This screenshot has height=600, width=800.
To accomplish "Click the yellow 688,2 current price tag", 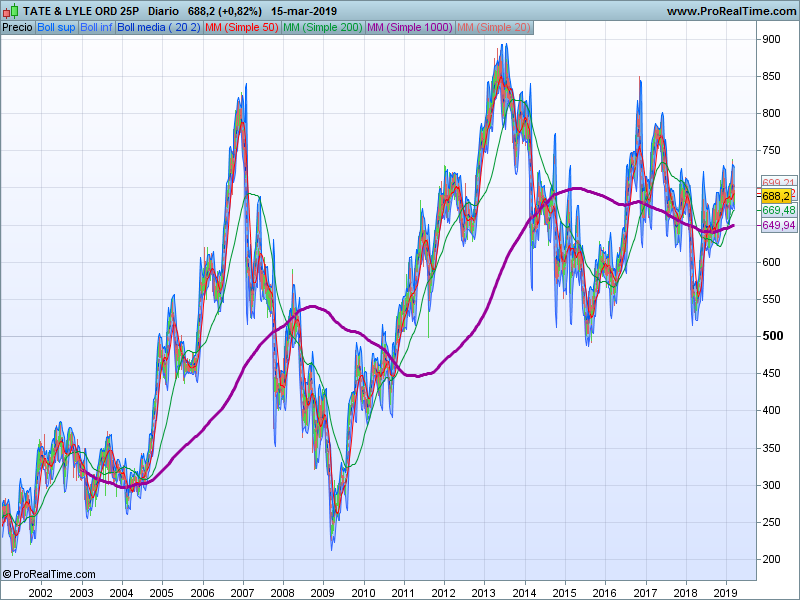I will tap(776, 196).
